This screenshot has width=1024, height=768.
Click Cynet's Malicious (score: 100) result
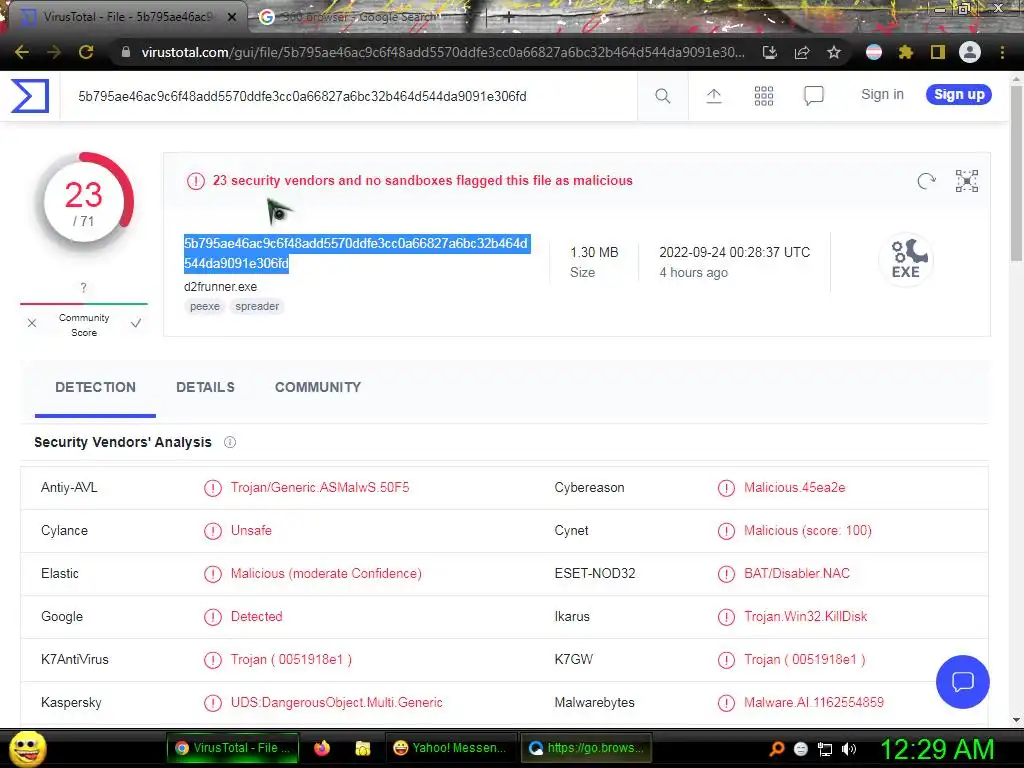click(808, 530)
